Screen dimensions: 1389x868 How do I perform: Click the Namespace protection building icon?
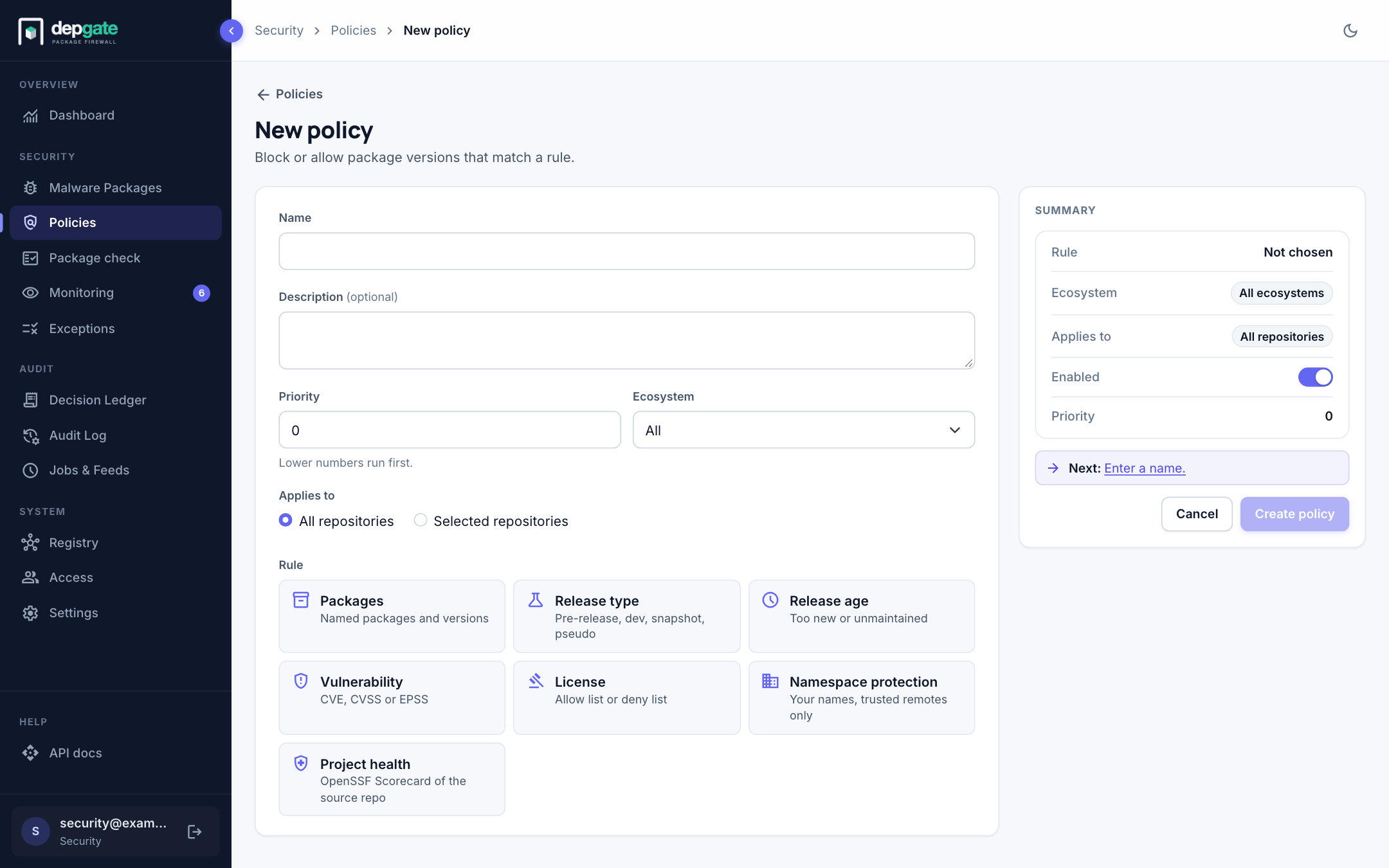click(x=770, y=681)
